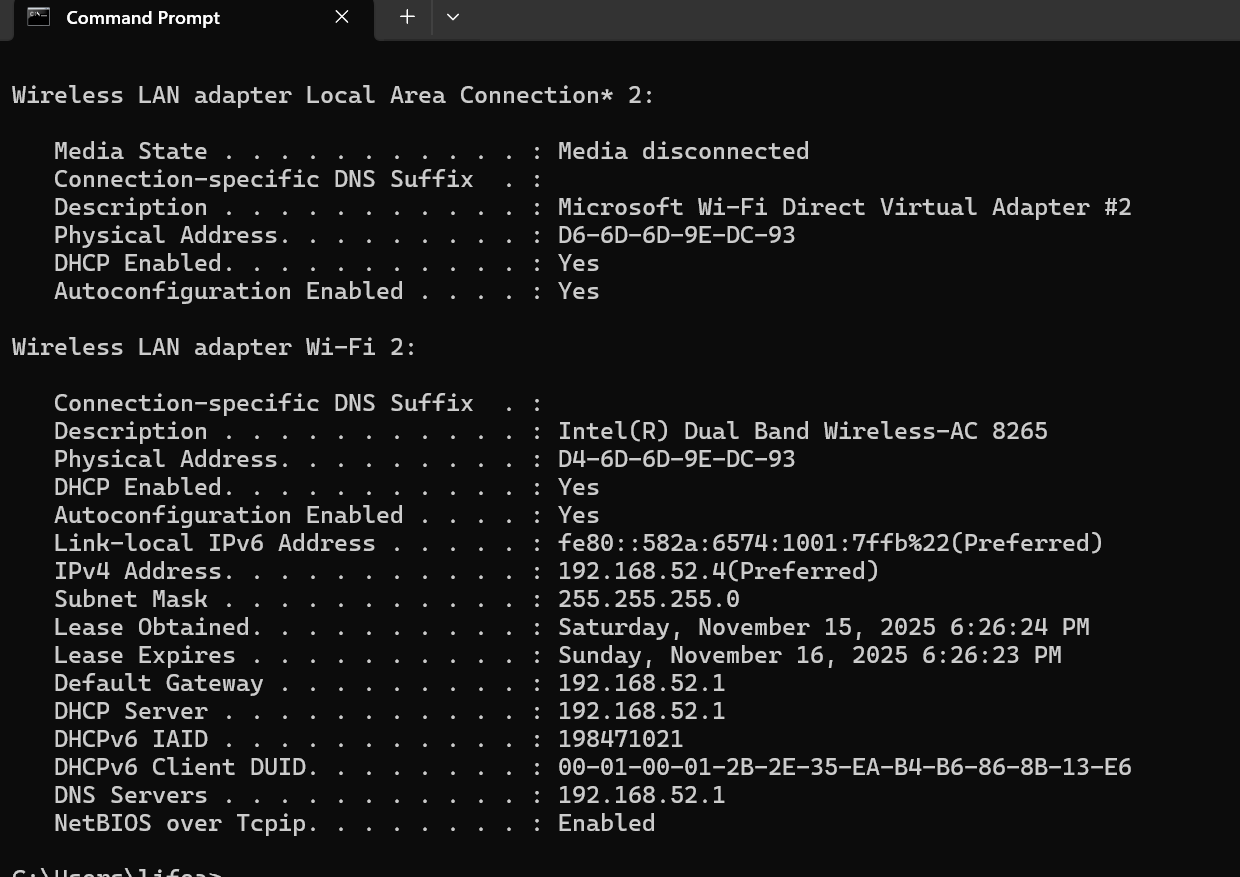Click the "Wireless LAN adapter Wi-Fi 2" heading
This screenshot has width=1240, height=877.
[x=213, y=347]
